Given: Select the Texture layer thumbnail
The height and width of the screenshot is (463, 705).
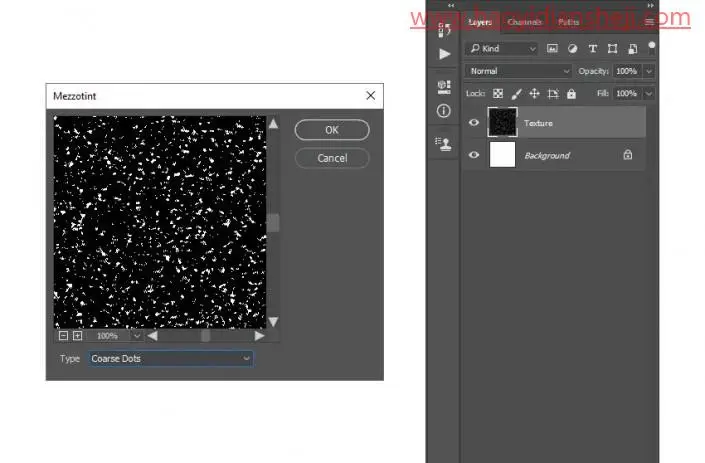Looking at the screenshot, I should click(502, 122).
